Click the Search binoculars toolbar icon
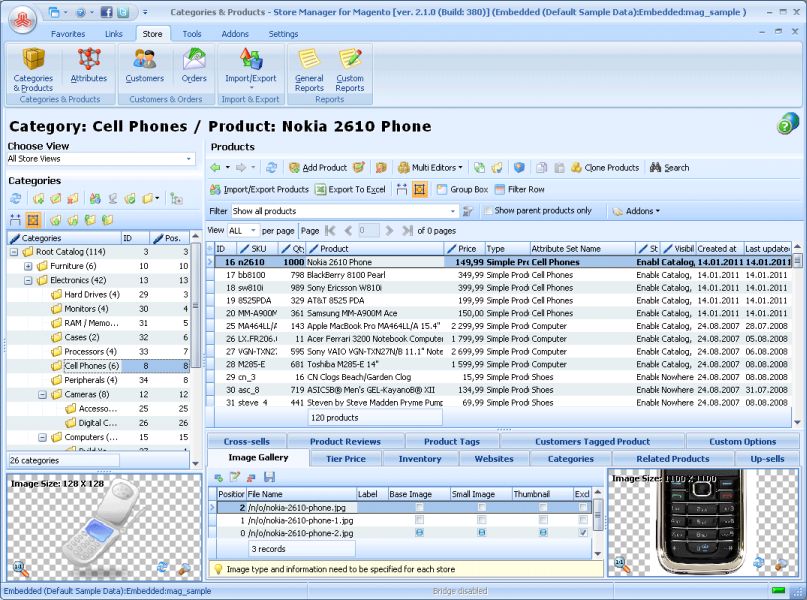The width and height of the screenshot is (807, 600). [670, 168]
